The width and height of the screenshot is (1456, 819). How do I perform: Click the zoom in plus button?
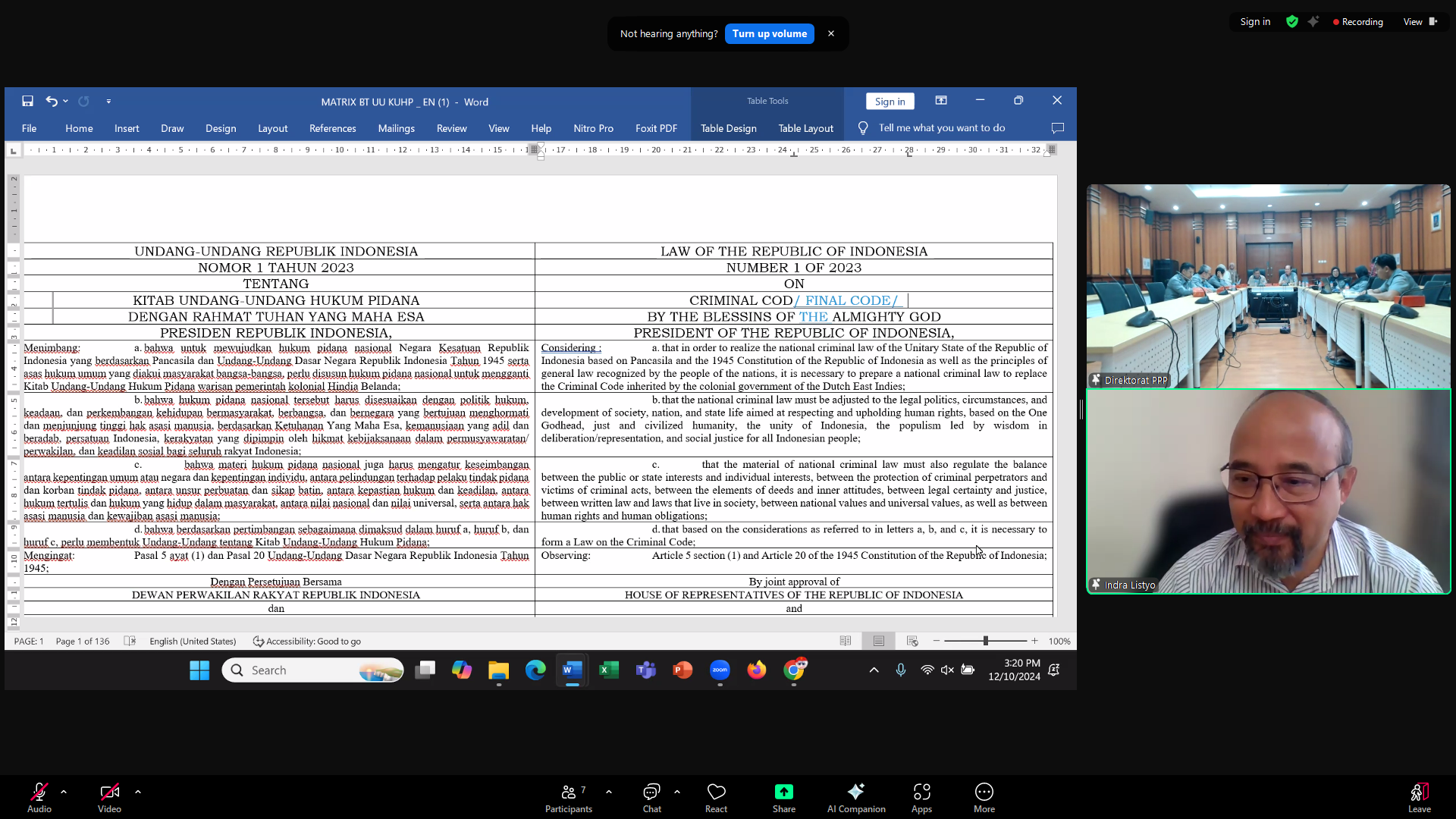pyautogui.click(x=1034, y=641)
